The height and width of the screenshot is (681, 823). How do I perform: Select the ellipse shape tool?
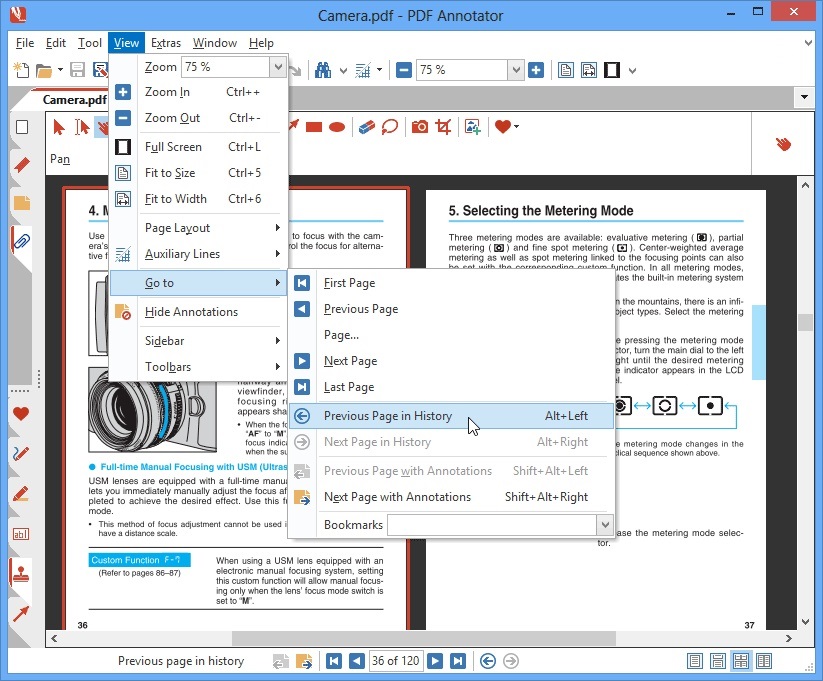[337, 127]
